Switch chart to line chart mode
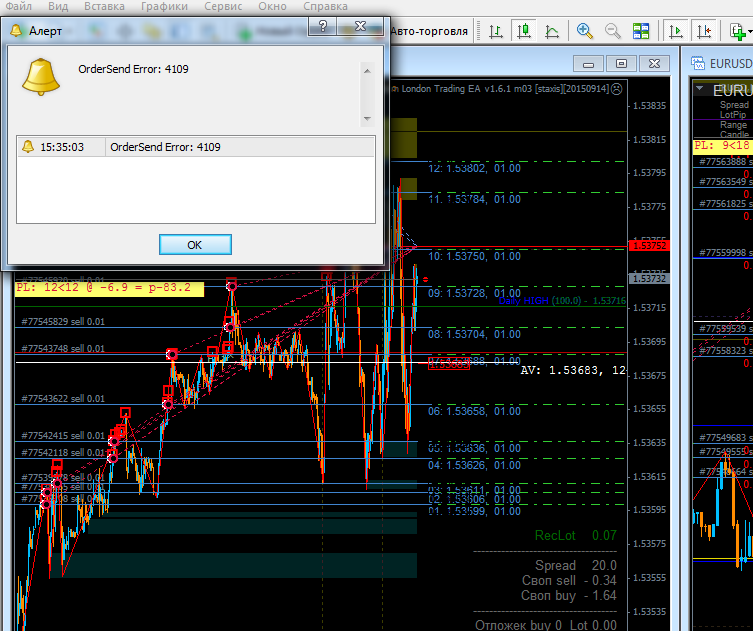Image resolution: width=753 pixels, height=631 pixels. click(x=552, y=32)
